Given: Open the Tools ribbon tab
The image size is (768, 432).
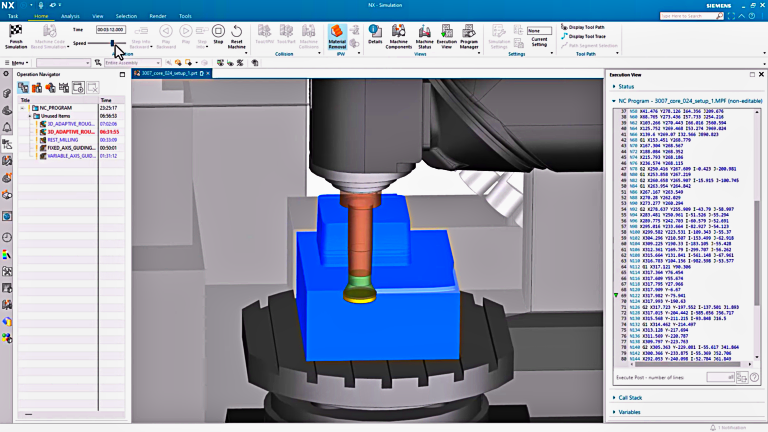Looking at the screenshot, I should click(185, 16).
